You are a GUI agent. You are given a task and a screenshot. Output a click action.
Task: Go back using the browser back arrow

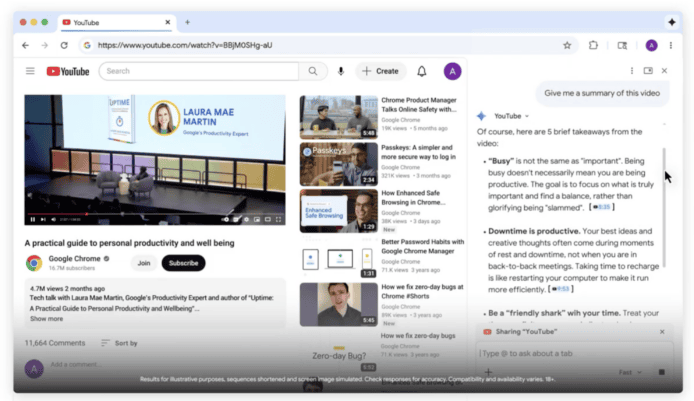click(25, 45)
